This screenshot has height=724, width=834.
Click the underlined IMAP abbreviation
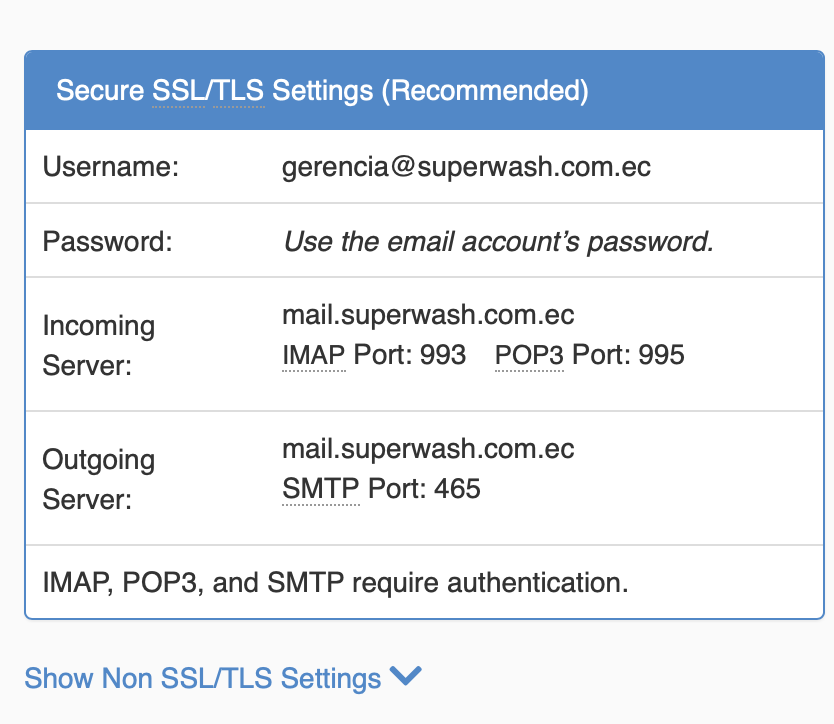[x=314, y=355]
